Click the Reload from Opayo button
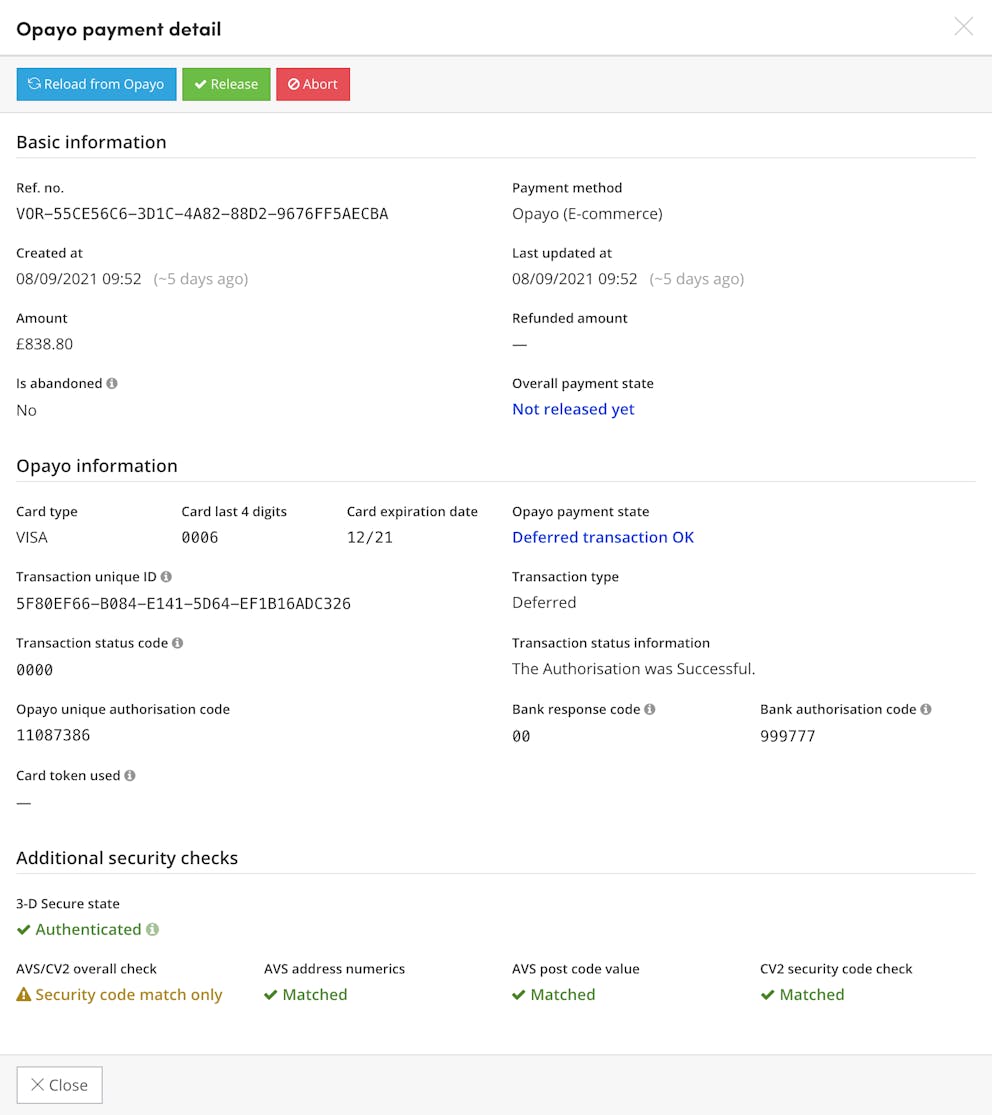992x1115 pixels. 96,84
